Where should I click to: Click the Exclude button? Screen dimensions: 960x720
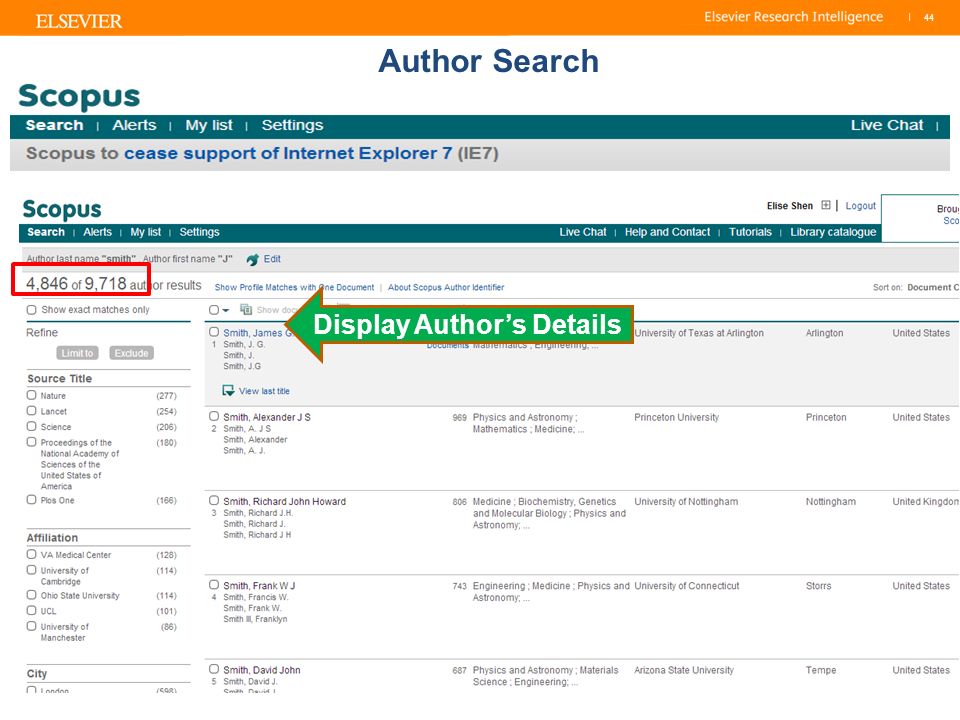(132, 353)
